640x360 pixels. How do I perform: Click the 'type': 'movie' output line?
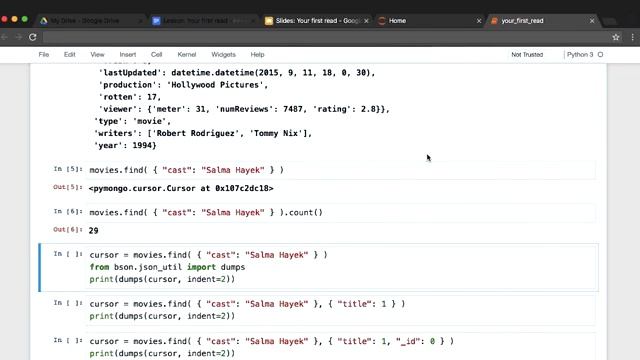132,121
